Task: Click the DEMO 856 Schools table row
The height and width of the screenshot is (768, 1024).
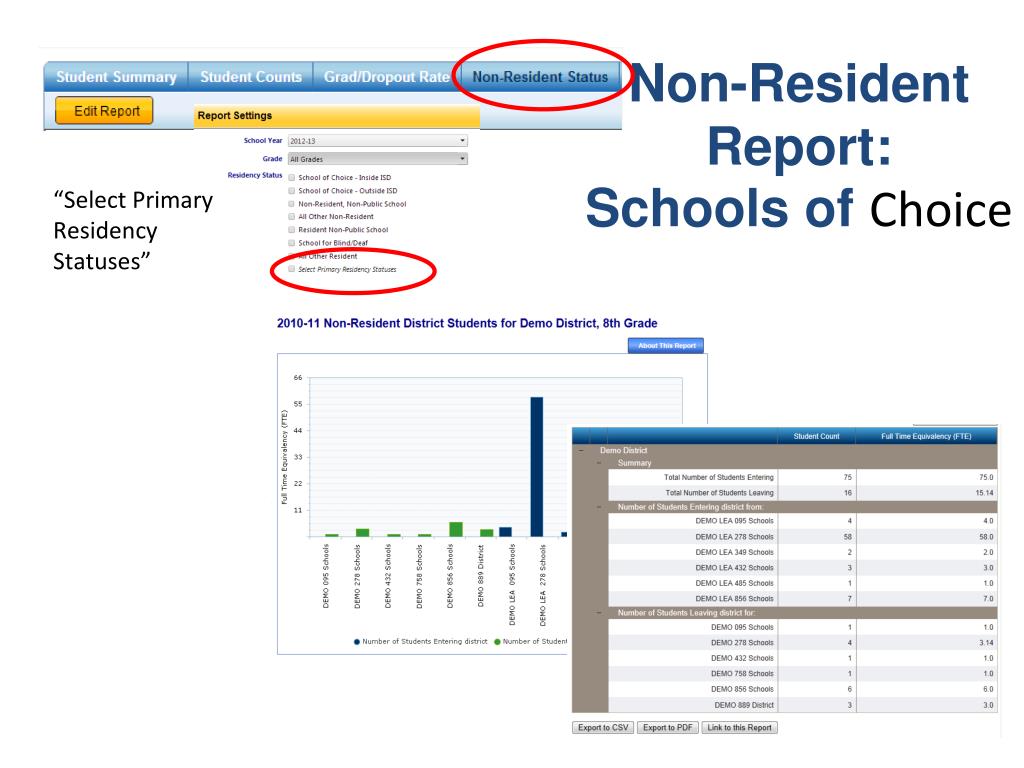Action: pos(803,689)
